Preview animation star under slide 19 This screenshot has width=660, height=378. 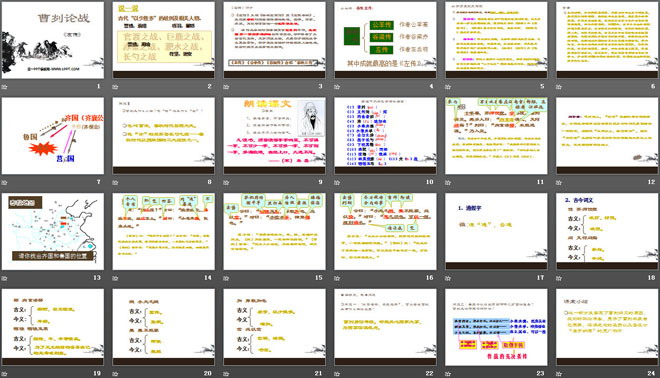[x=5, y=374]
